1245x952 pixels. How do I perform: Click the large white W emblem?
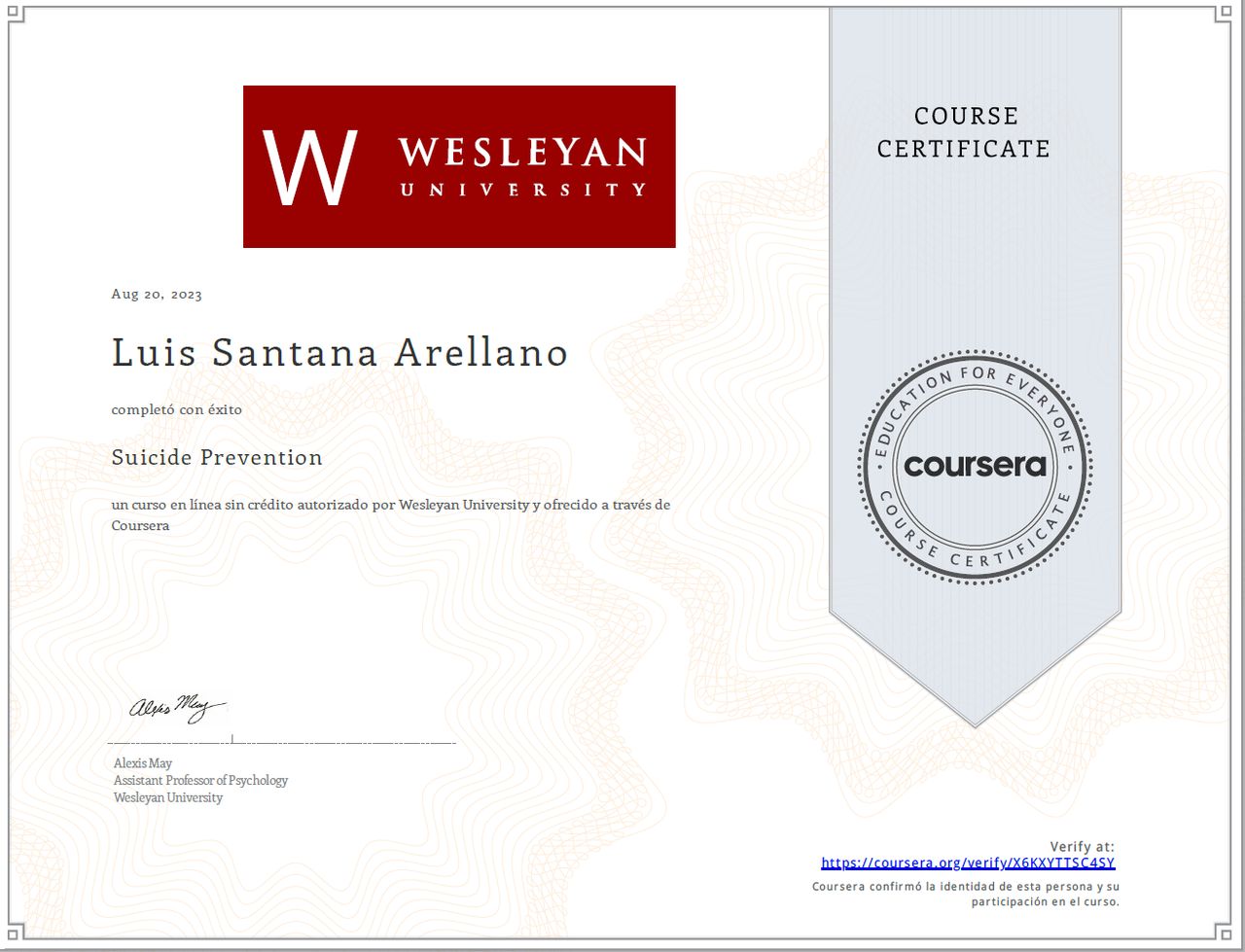pos(310,167)
